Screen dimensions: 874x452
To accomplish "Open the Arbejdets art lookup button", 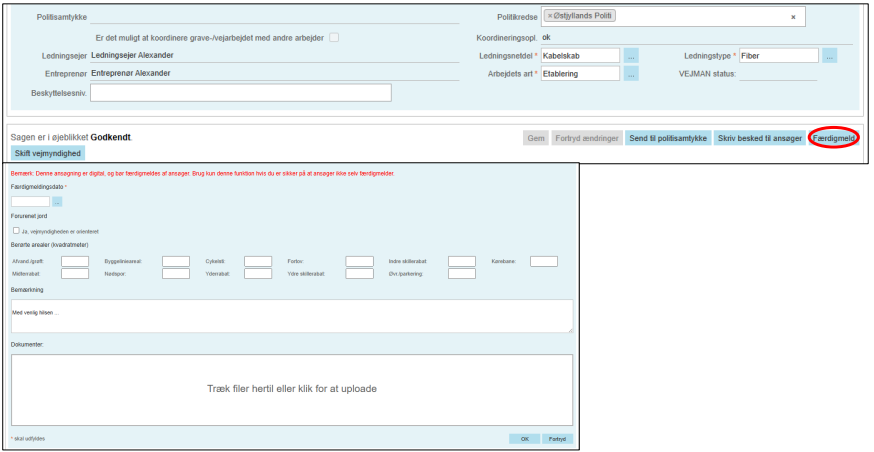I will coord(631,74).
